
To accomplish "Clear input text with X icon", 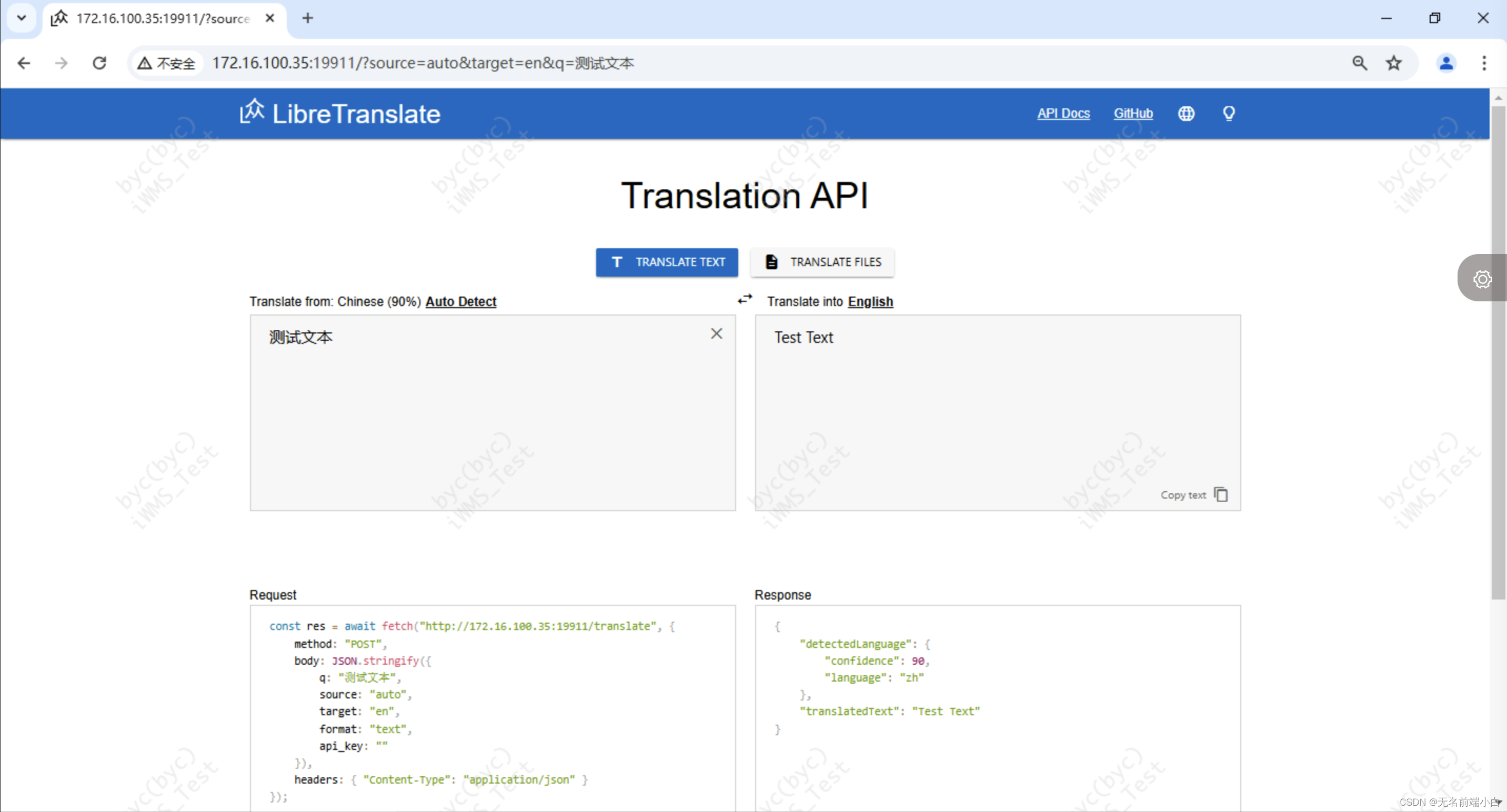I will click(717, 333).
